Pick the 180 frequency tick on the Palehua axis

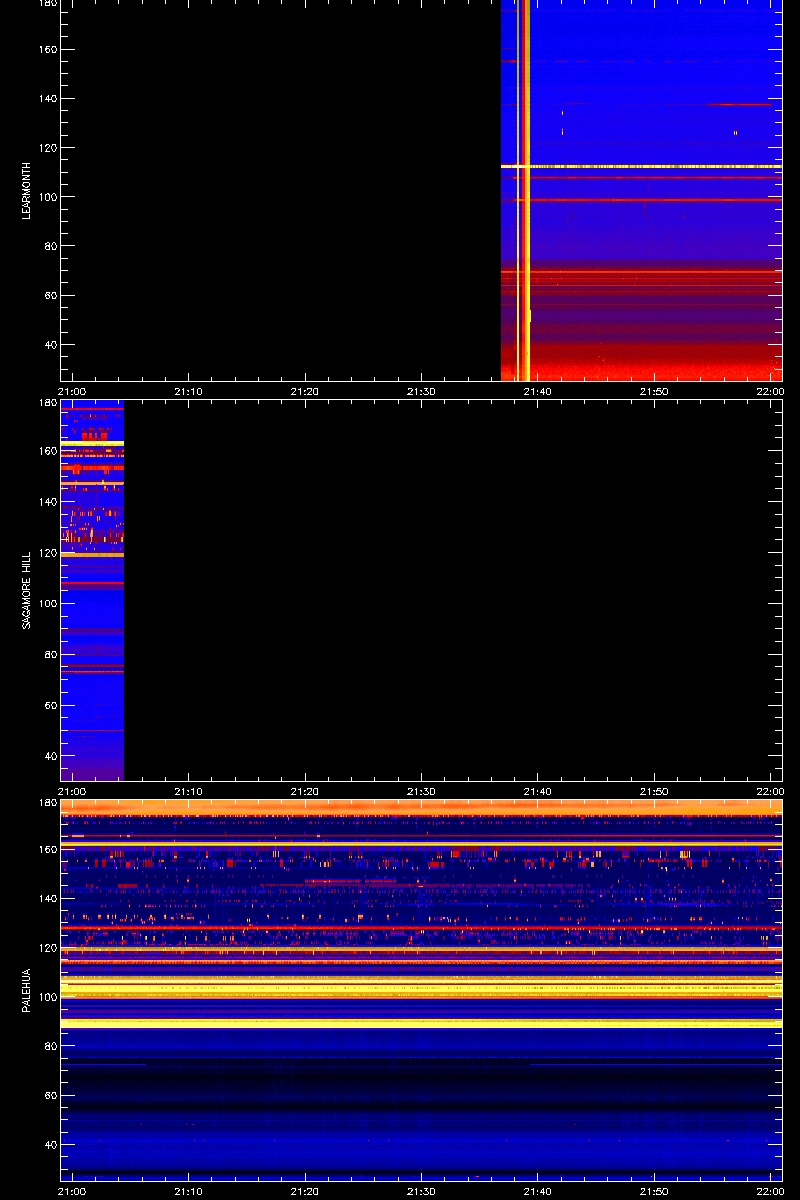click(48, 803)
